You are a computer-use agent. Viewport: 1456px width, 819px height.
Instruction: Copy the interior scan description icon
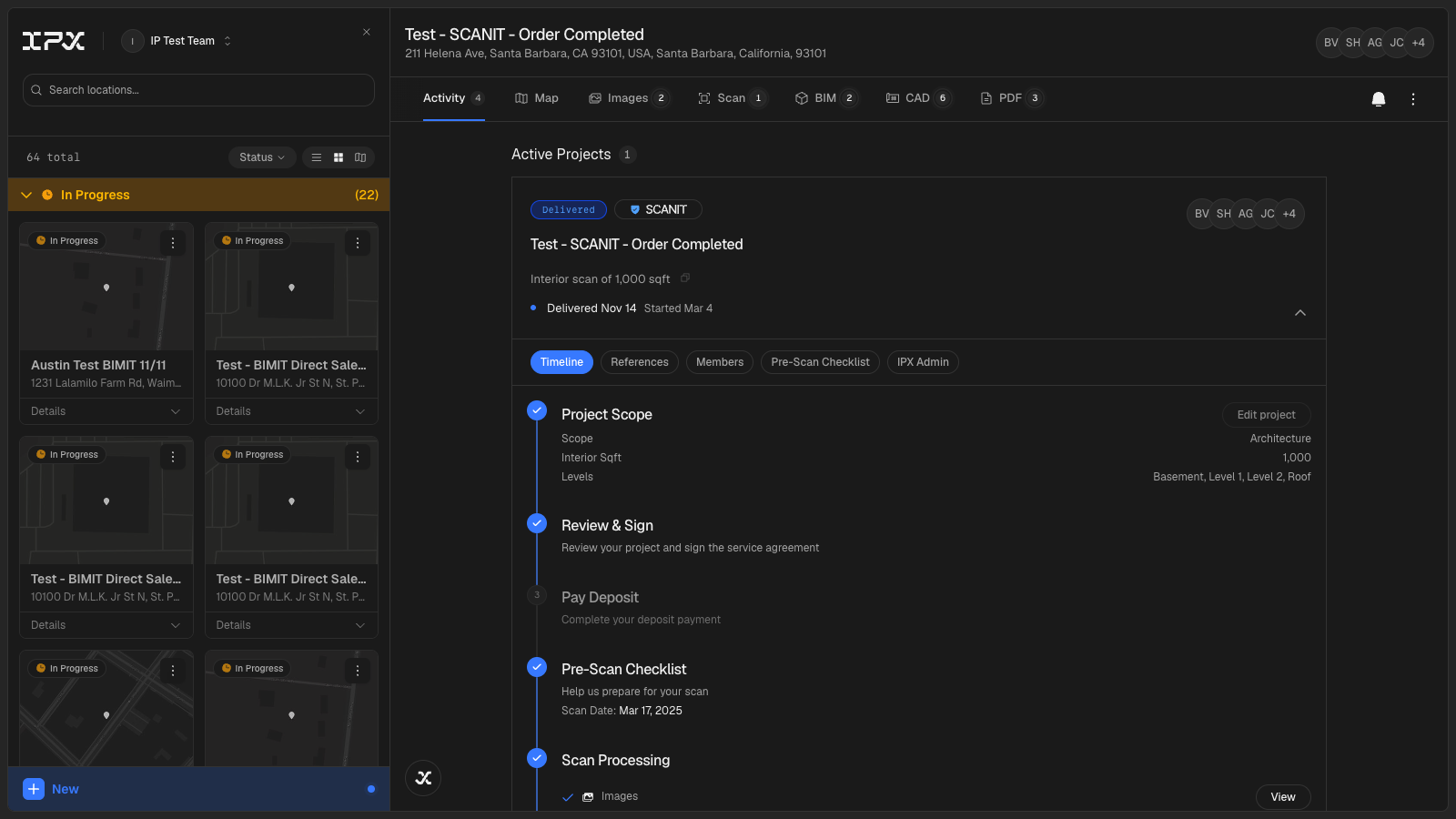(x=685, y=278)
